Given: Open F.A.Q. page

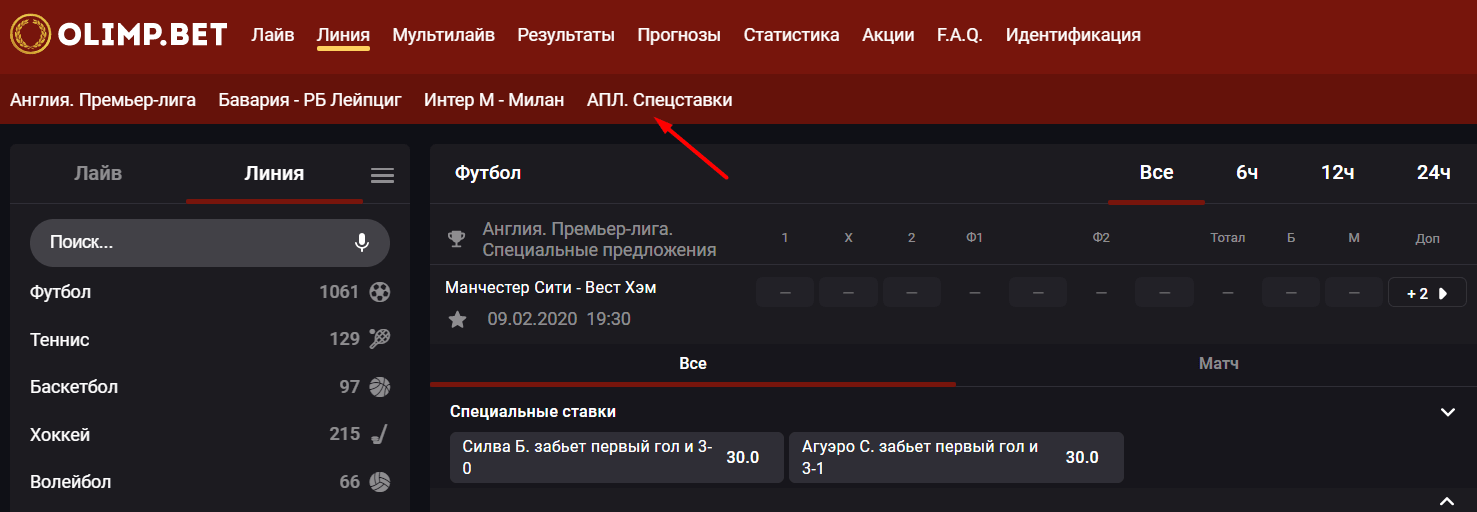Looking at the screenshot, I should click(x=960, y=35).
